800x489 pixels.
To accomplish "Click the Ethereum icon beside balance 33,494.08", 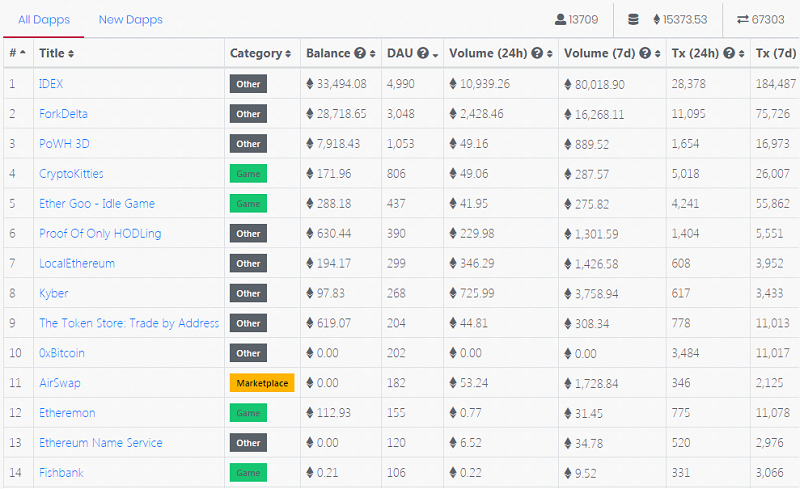I will [x=310, y=84].
